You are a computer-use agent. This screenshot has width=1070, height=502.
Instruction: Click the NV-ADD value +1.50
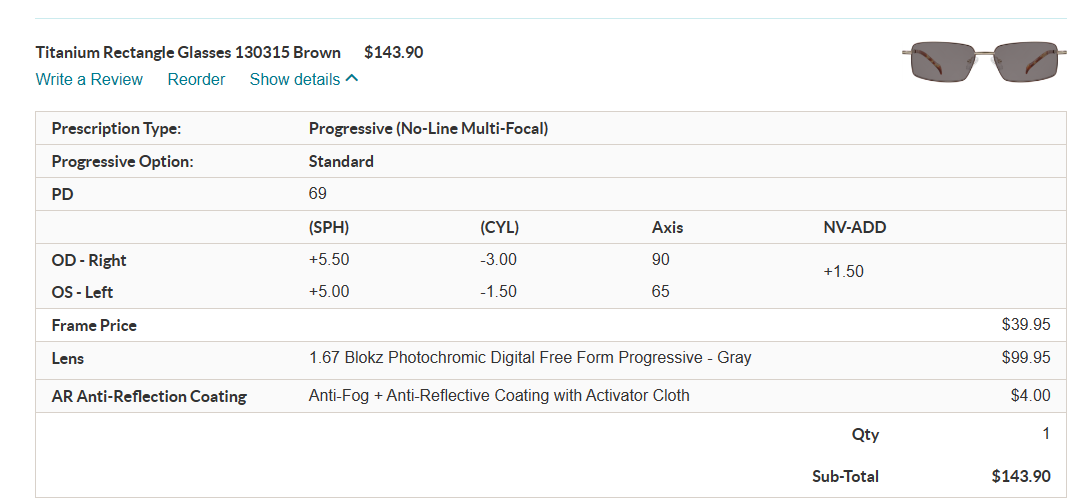[x=843, y=272]
